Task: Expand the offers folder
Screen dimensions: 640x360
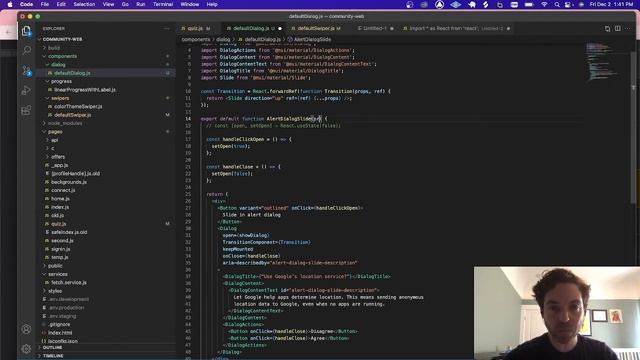Action: (58, 157)
